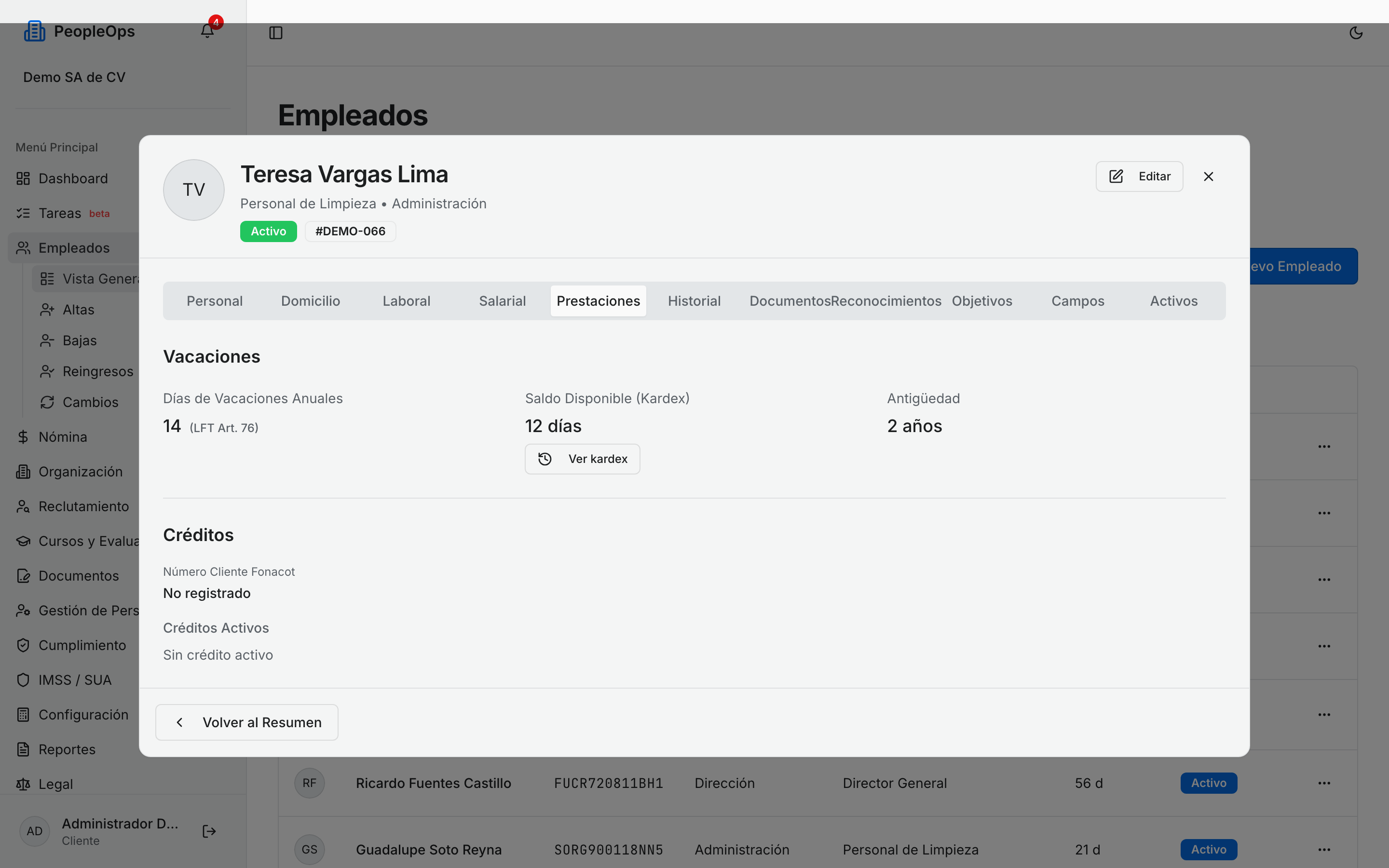Switch to the Objetivos tab
This screenshot has height=868, width=1389.
click(982, 301)
